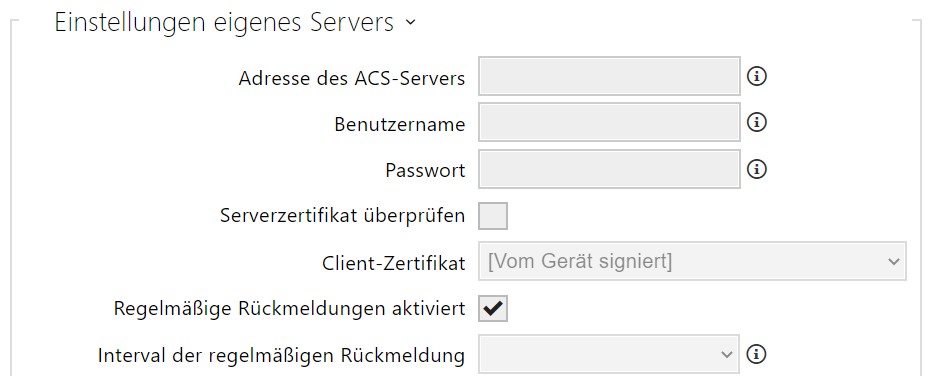
Task: Uncheck Regelmäßige Rückmeldungen aktiviert
Action: click(x=493, y=308)
